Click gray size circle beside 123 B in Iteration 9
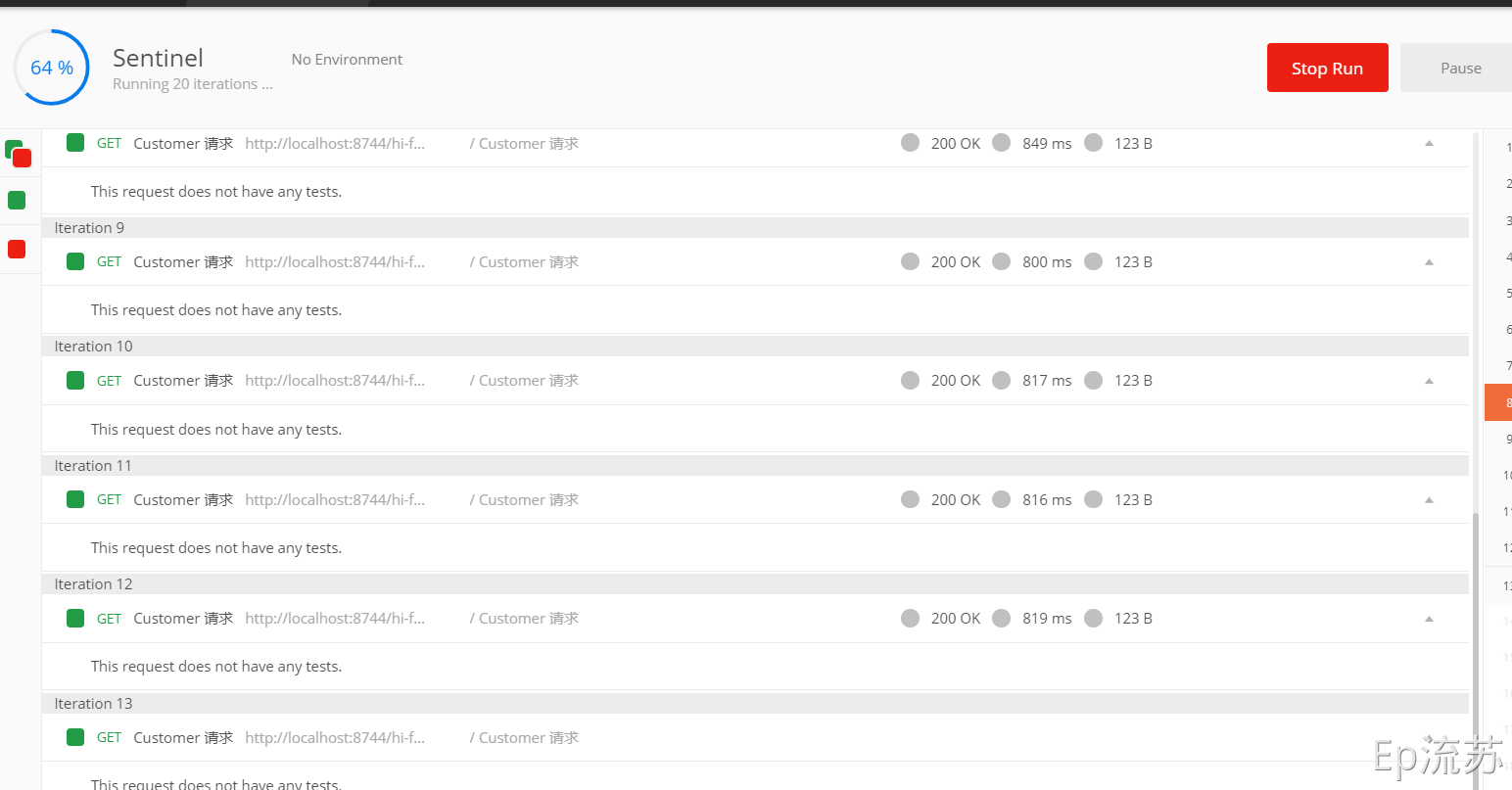This screenshot has height=790, width=1512. (1094, 261)
